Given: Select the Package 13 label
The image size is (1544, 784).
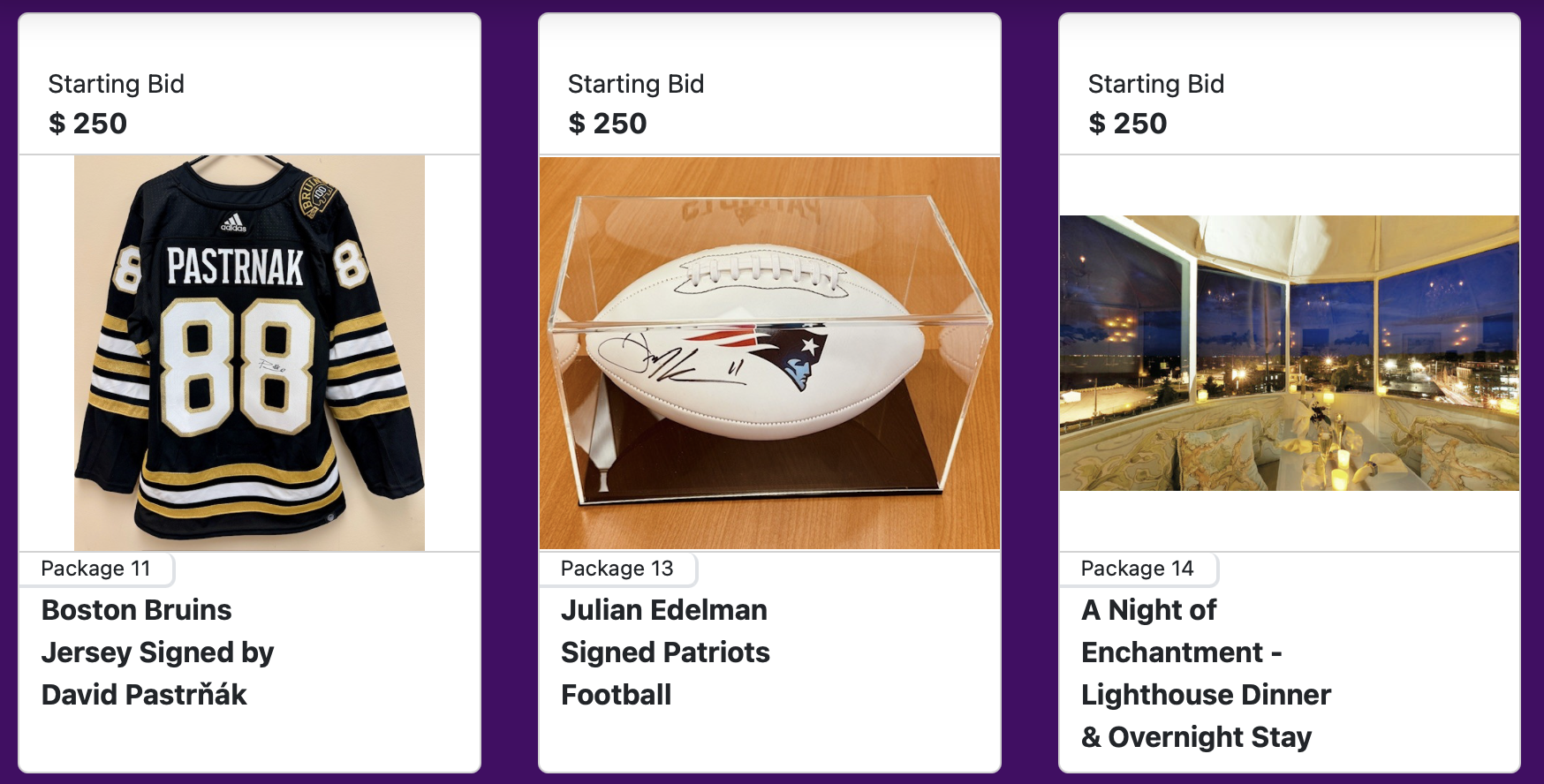Looking at the screenshot, I should (x=617, y=569).
